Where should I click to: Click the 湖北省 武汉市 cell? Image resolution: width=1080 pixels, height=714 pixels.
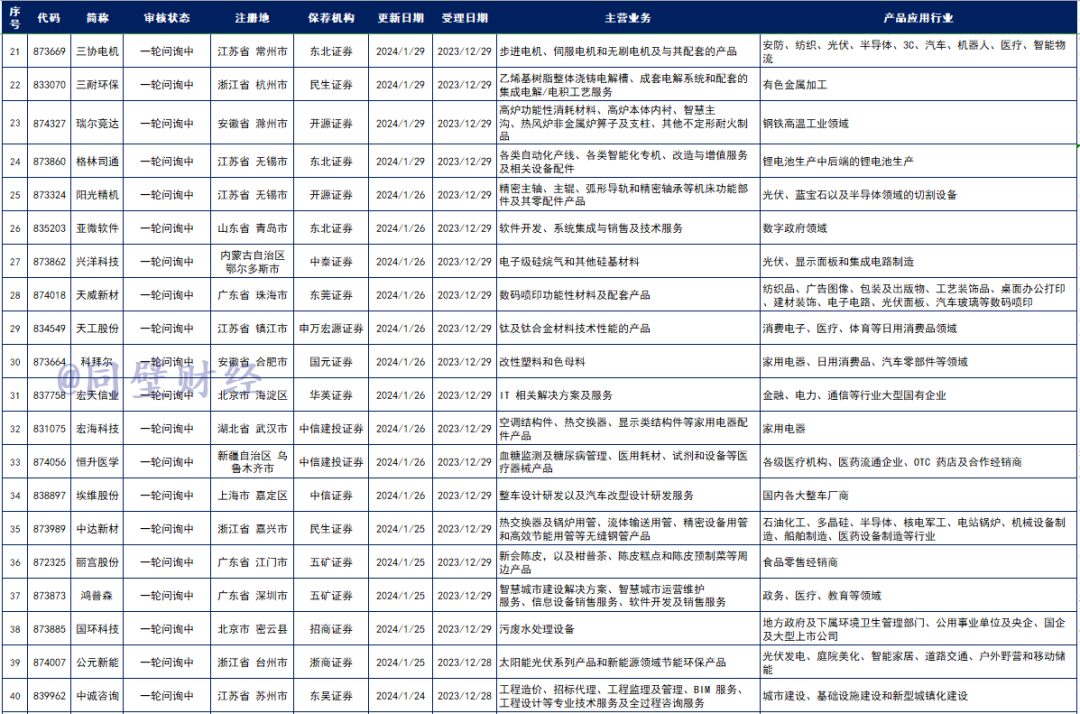click(x=252, y=428)
